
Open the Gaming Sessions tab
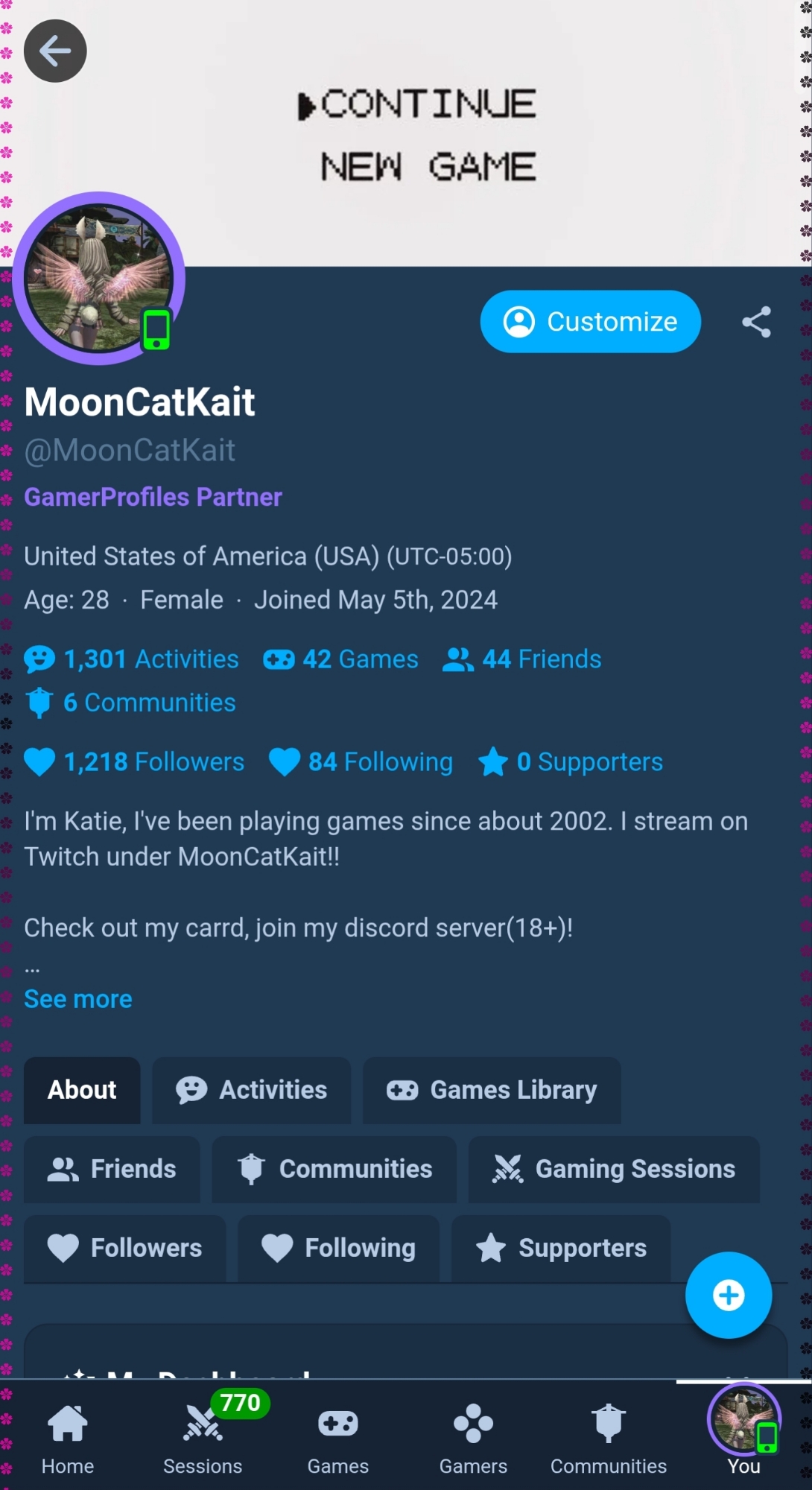(x=614, y=1169)
